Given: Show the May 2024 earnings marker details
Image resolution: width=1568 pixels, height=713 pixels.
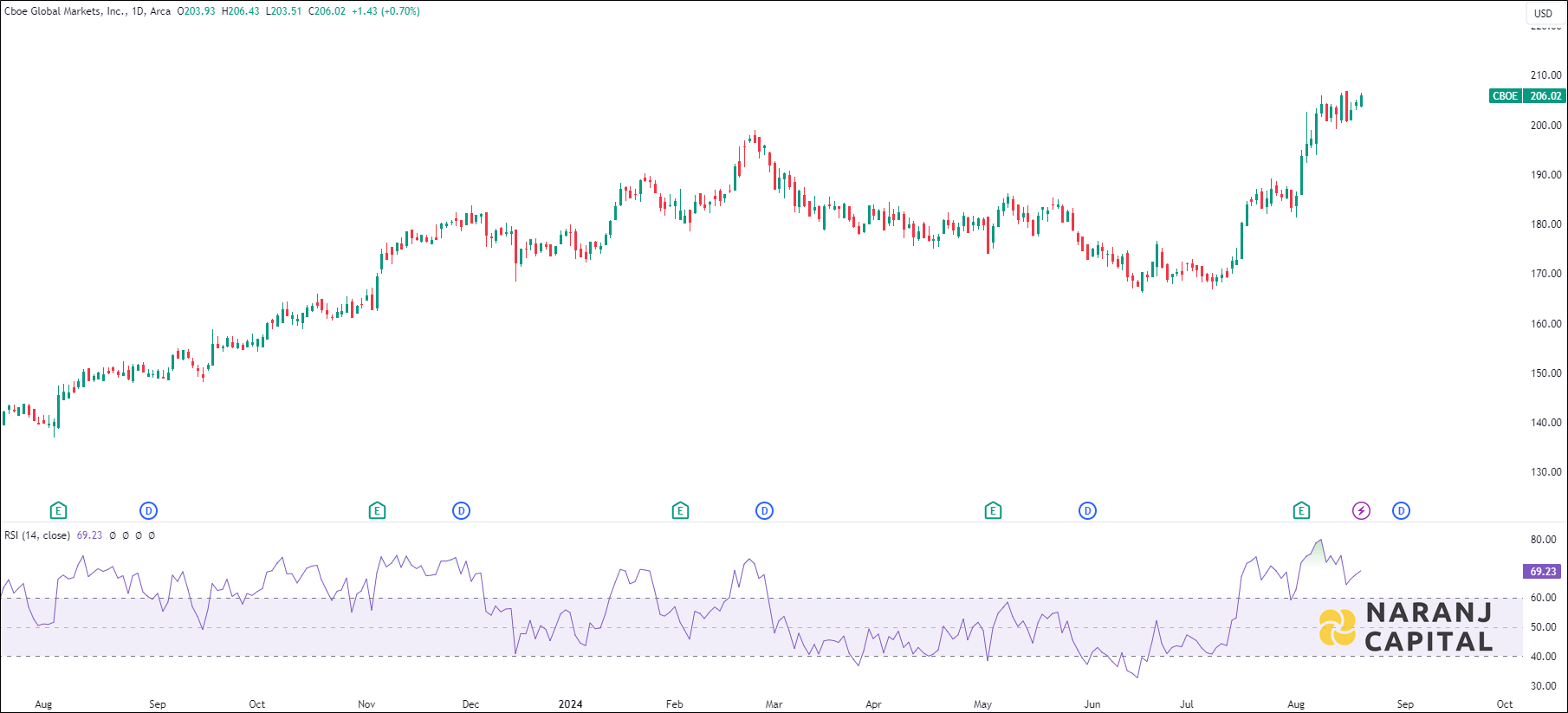Looking at the screenshot, I should [x=993, y=511].
